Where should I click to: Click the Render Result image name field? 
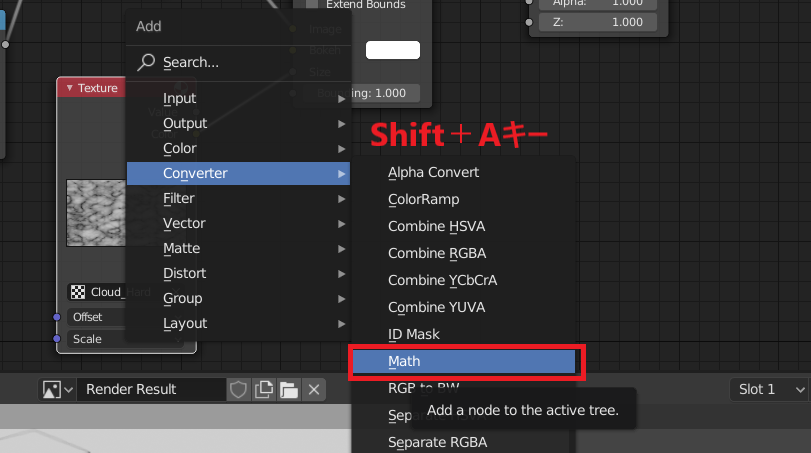[151, 389]
